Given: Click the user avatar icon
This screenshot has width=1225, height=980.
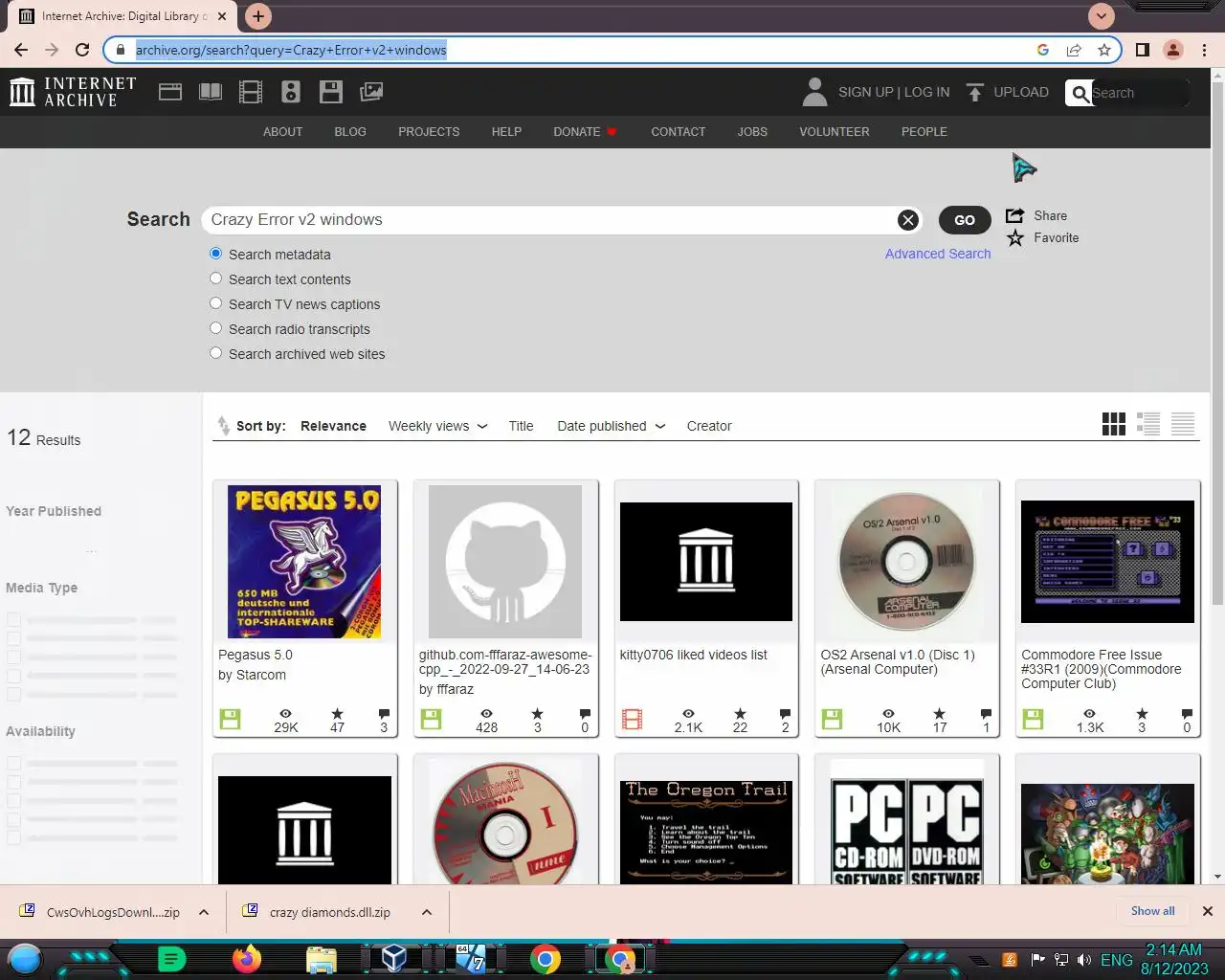Looking at the screenshot, I should point(814,92).
